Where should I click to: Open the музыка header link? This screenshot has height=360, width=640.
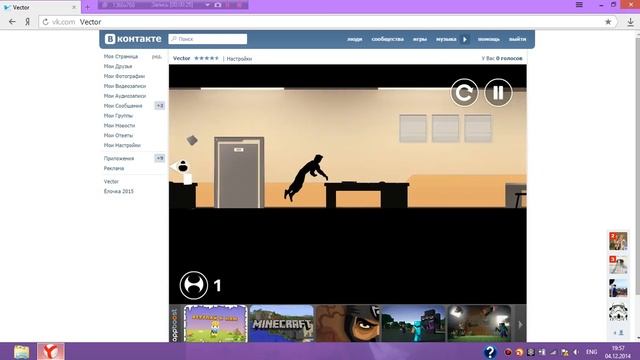446,39
